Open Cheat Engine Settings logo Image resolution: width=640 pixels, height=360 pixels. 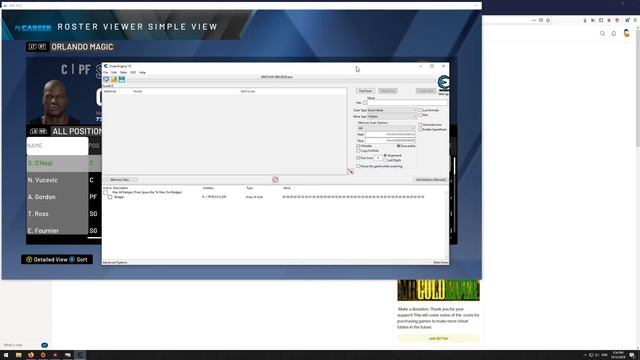click(x=443, y=84)
